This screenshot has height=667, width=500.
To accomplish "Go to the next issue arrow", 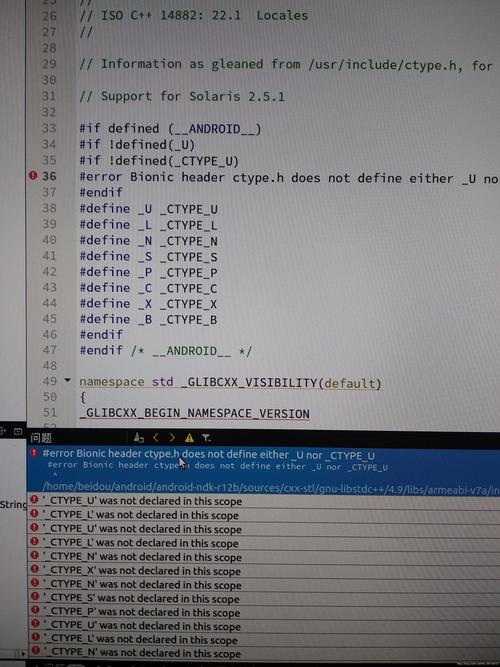I will point(172,437).
